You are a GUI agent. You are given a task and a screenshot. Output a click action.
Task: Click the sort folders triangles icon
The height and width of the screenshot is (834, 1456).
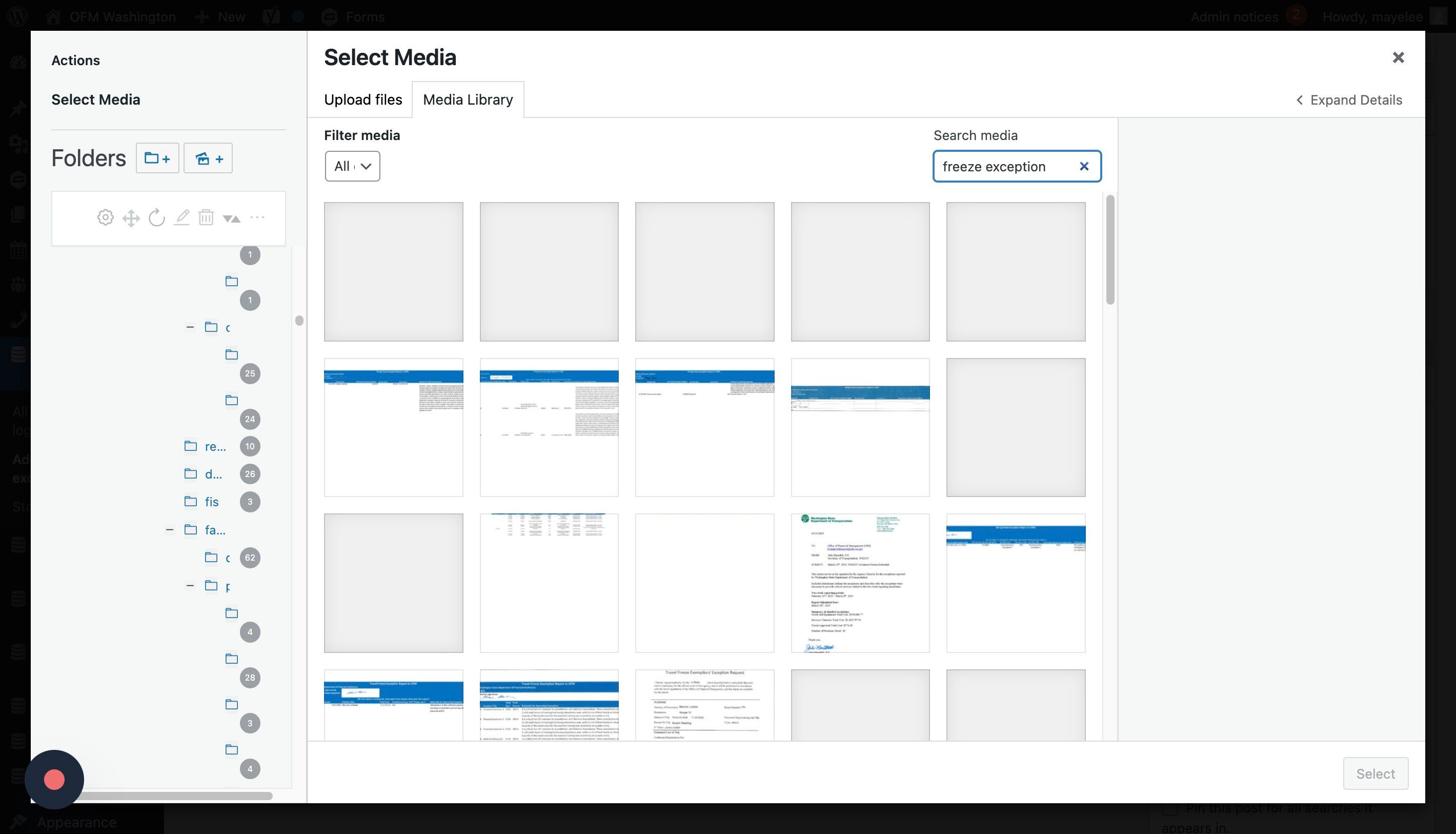(x=231, y=218)
